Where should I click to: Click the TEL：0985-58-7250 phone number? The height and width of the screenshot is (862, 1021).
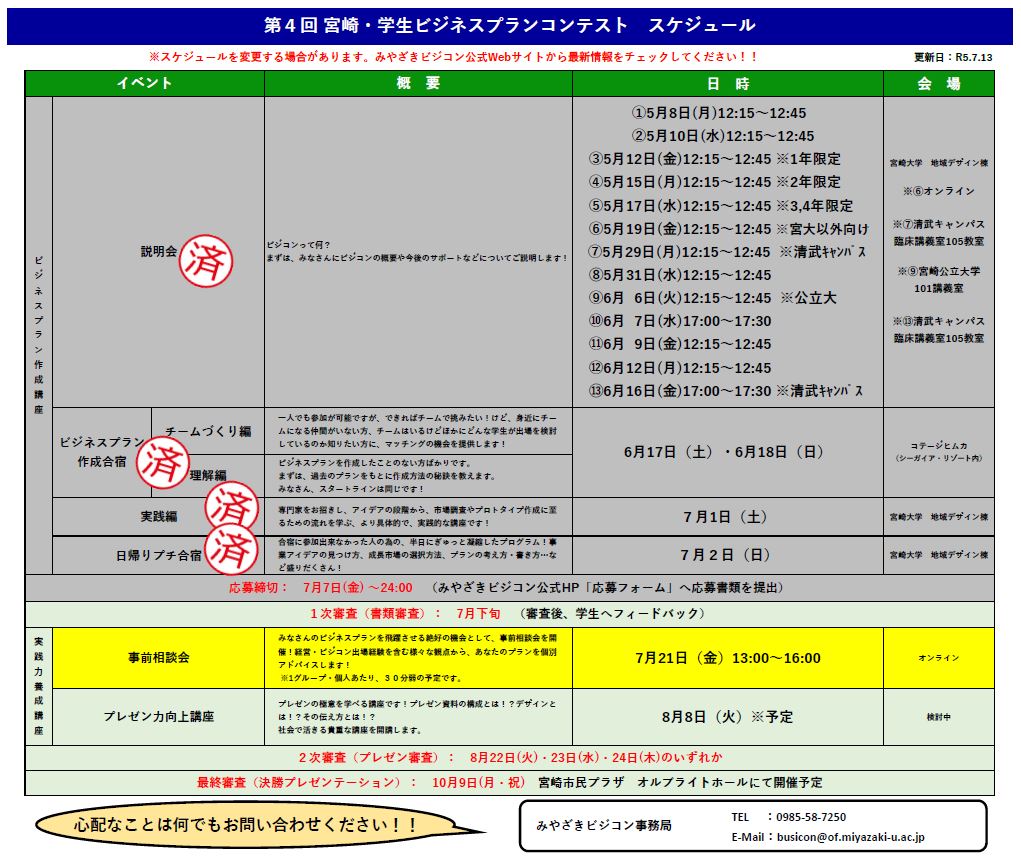pyautogui.click(x=789, y=817)
